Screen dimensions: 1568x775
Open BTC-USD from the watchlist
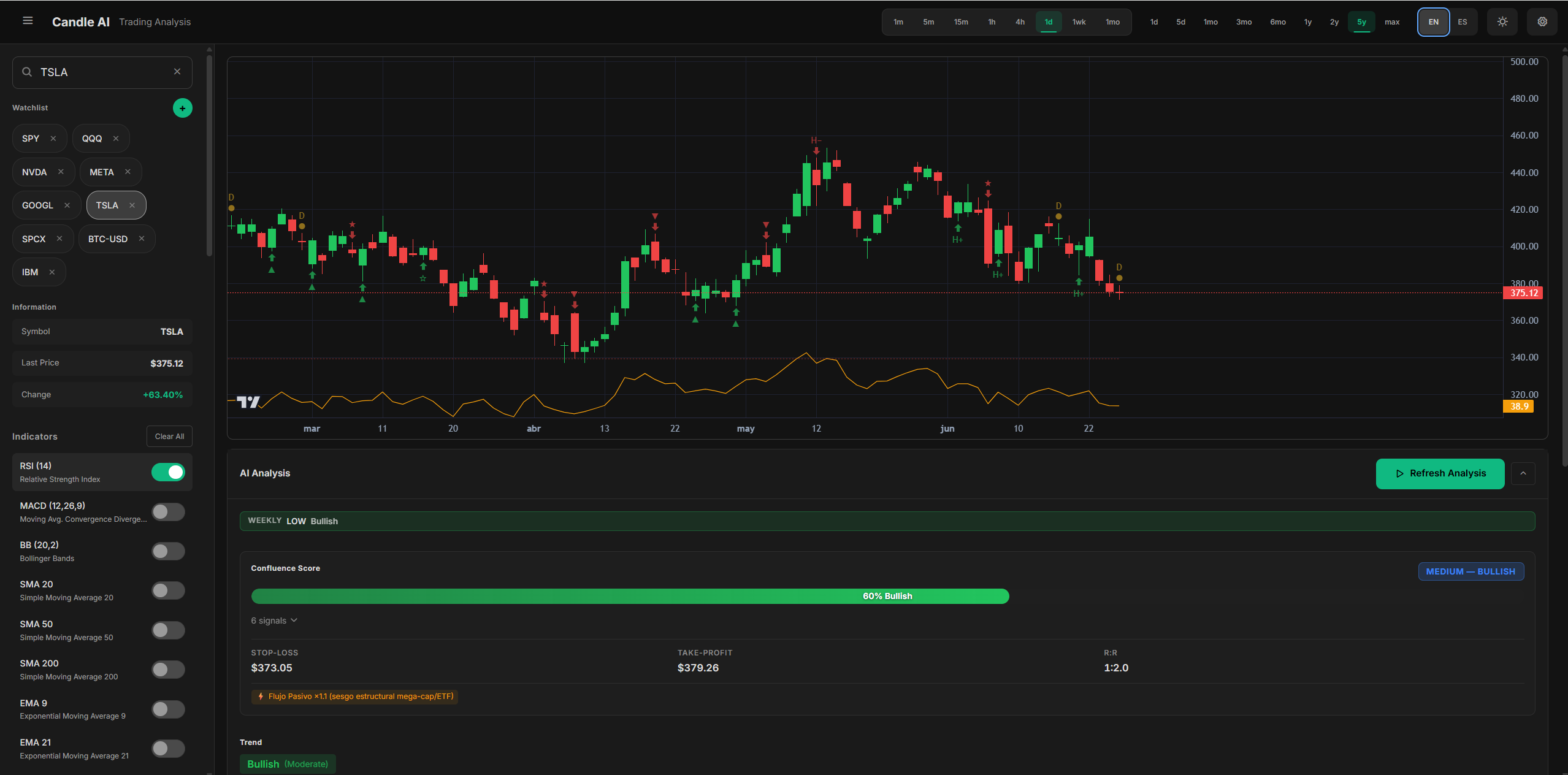pyautogui.click(x=108, y=239)
